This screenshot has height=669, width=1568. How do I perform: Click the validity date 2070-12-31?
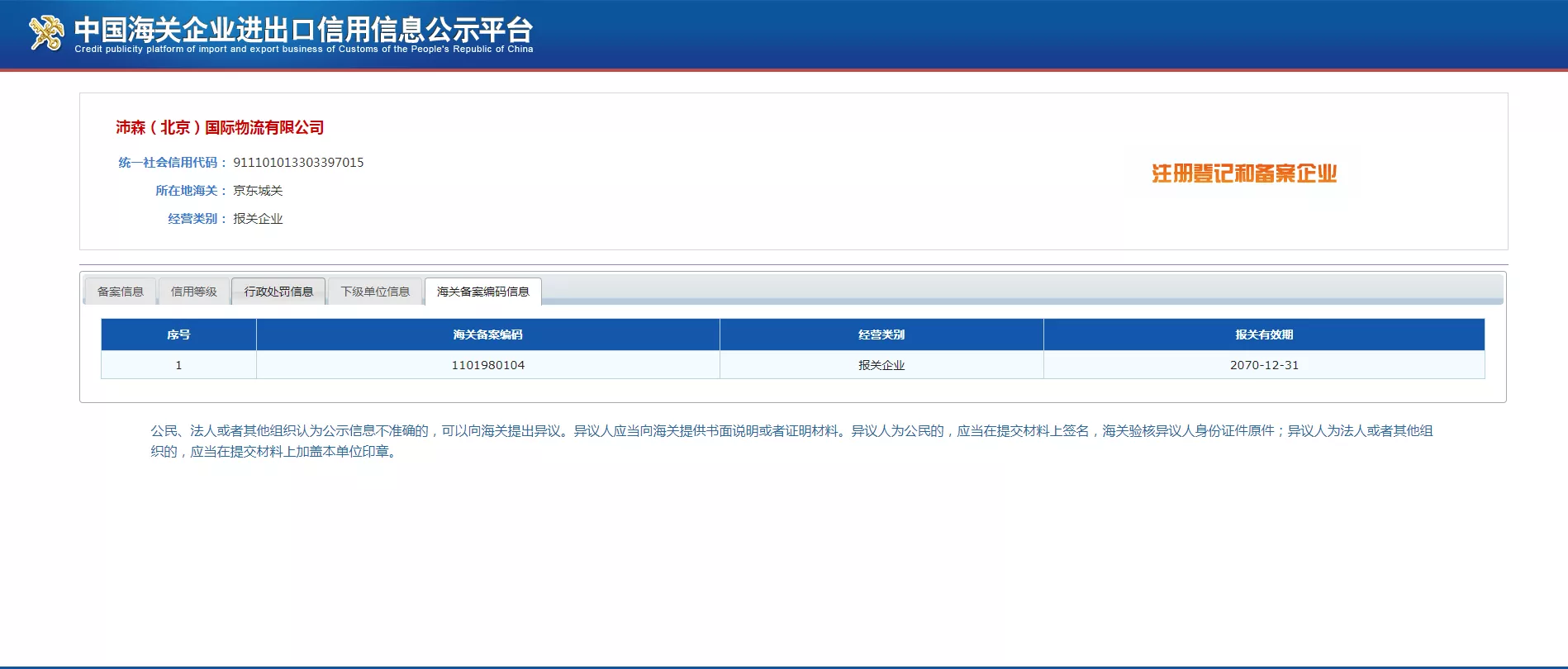(x=1264, y=365)
